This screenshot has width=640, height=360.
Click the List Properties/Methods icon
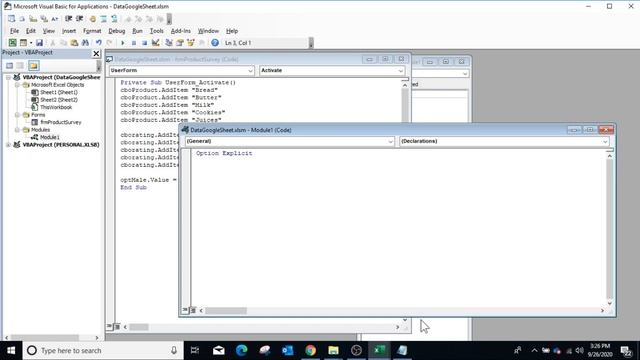click(11, 19)
